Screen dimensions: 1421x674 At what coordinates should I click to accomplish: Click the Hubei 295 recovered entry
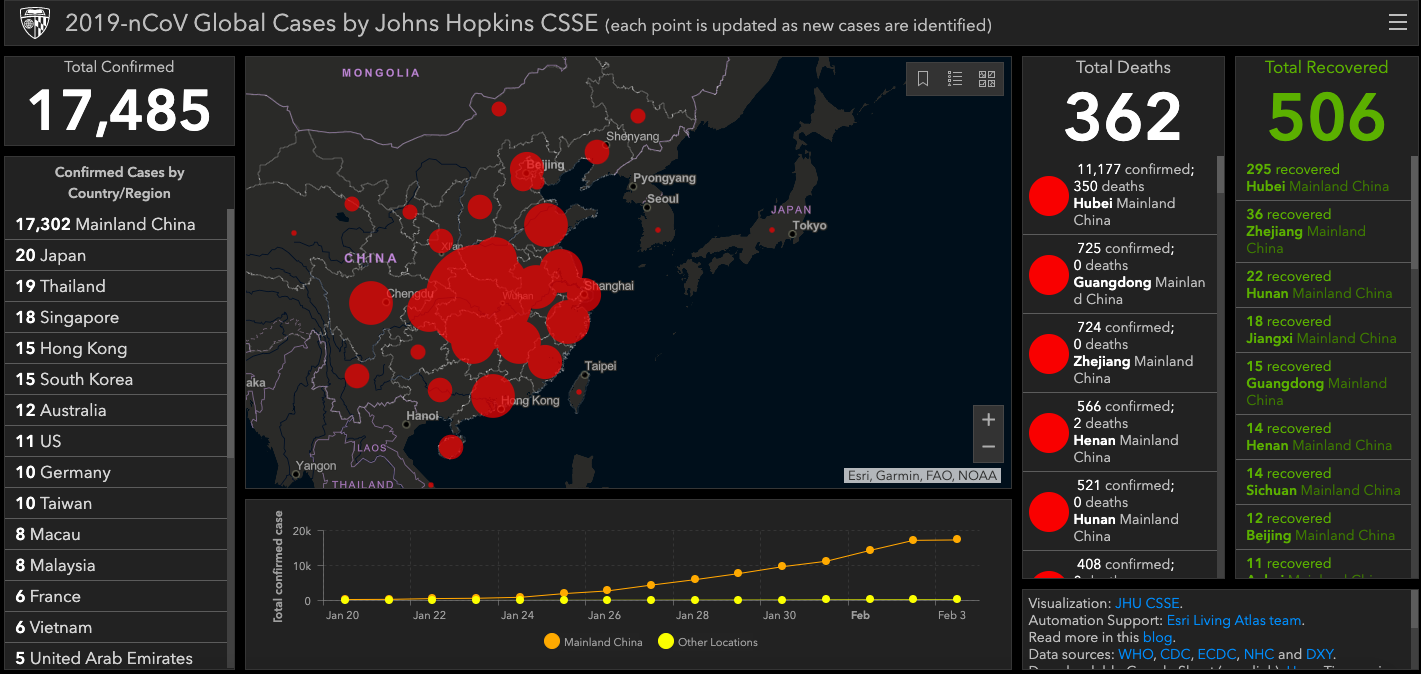[1322, 178]
